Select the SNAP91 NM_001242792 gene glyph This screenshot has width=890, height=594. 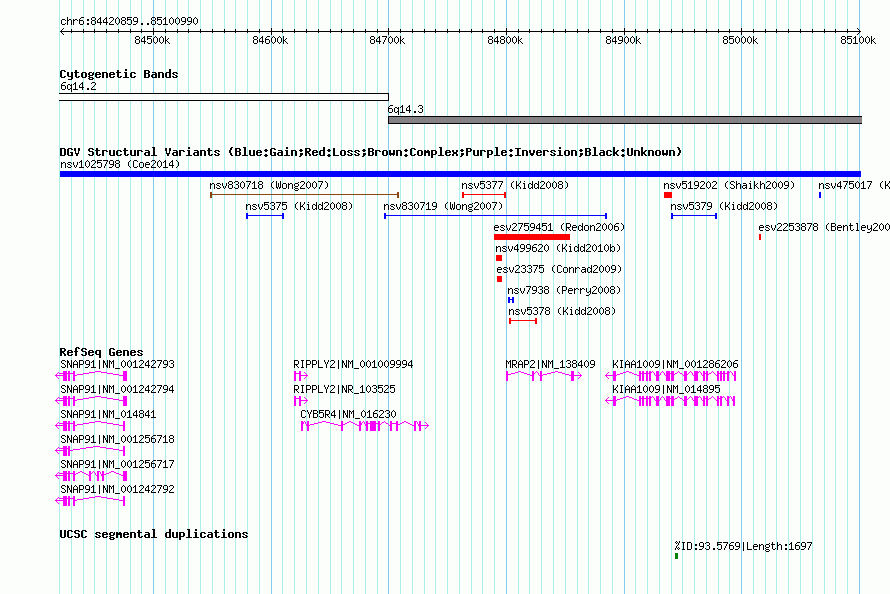[90, 501]
